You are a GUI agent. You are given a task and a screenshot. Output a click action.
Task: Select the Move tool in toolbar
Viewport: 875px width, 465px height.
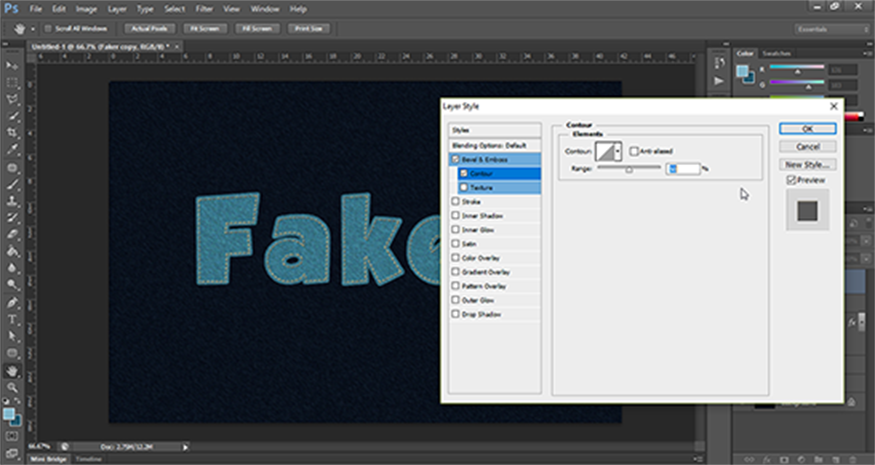(13, 65)
